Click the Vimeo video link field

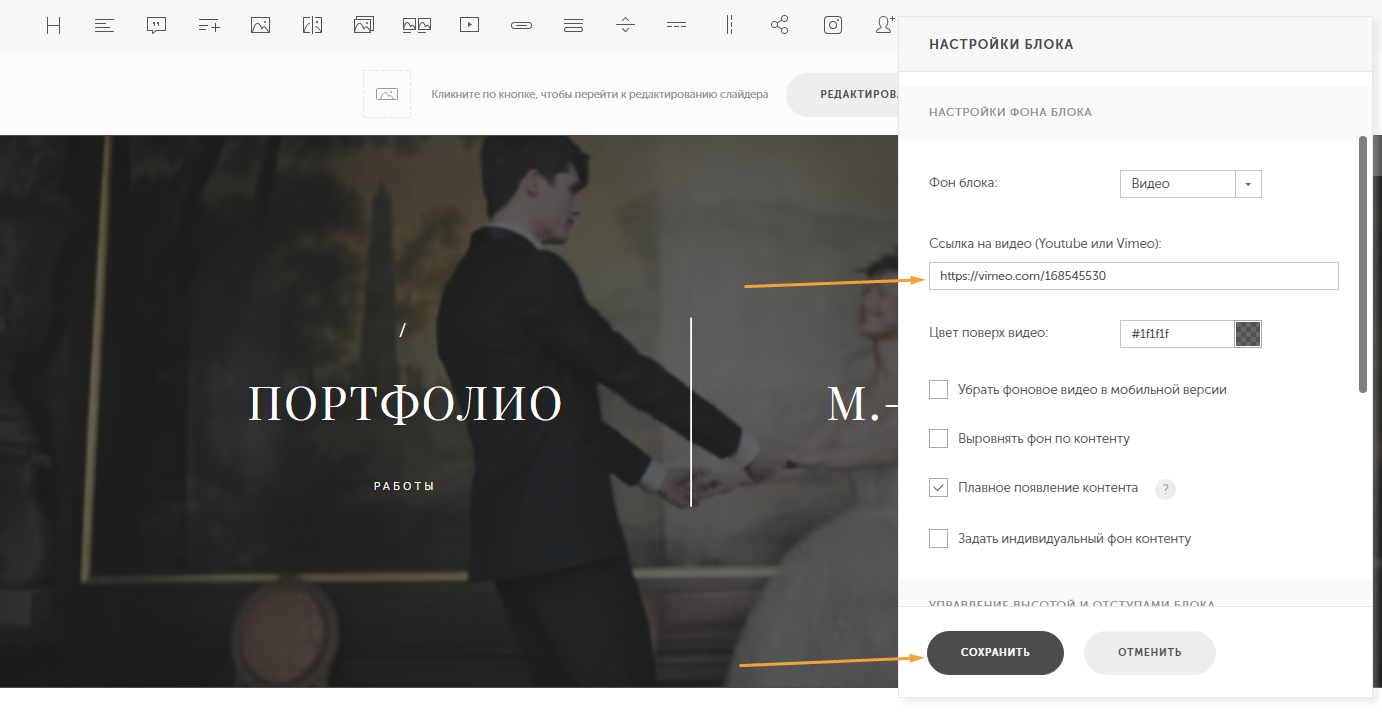pyautogui.click(x=1133, y=276)
